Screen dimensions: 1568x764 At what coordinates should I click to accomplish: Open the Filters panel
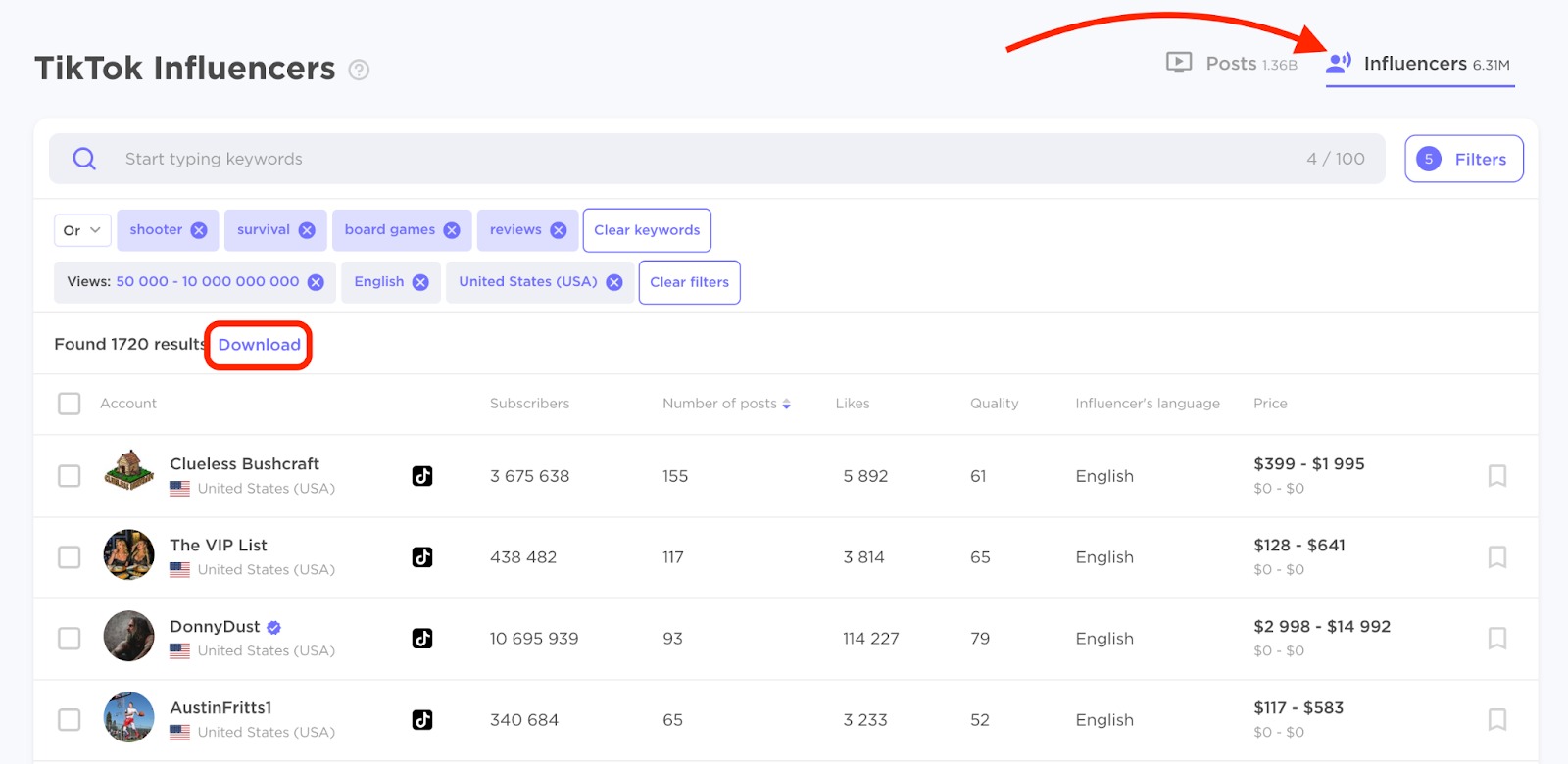[1463, 159]
